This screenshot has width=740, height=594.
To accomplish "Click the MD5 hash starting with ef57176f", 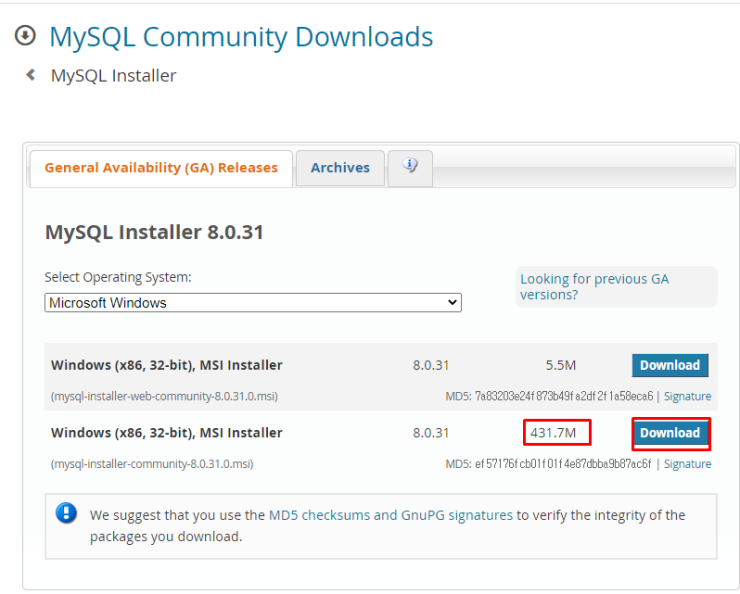I will 563,464.
